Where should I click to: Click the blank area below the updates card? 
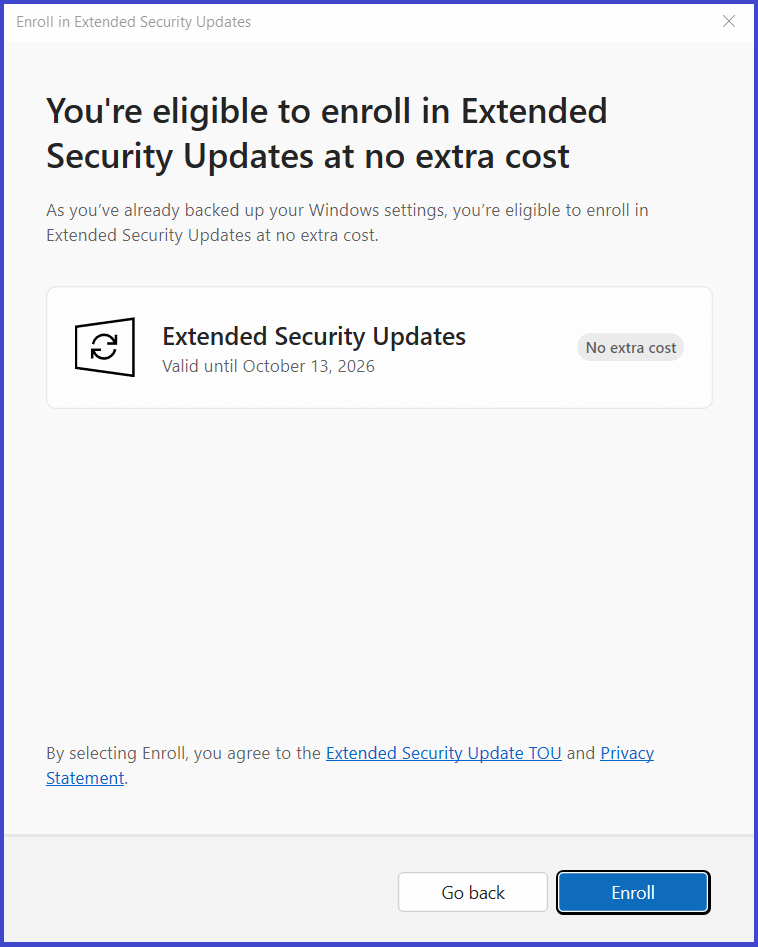(x=379, y=574)
